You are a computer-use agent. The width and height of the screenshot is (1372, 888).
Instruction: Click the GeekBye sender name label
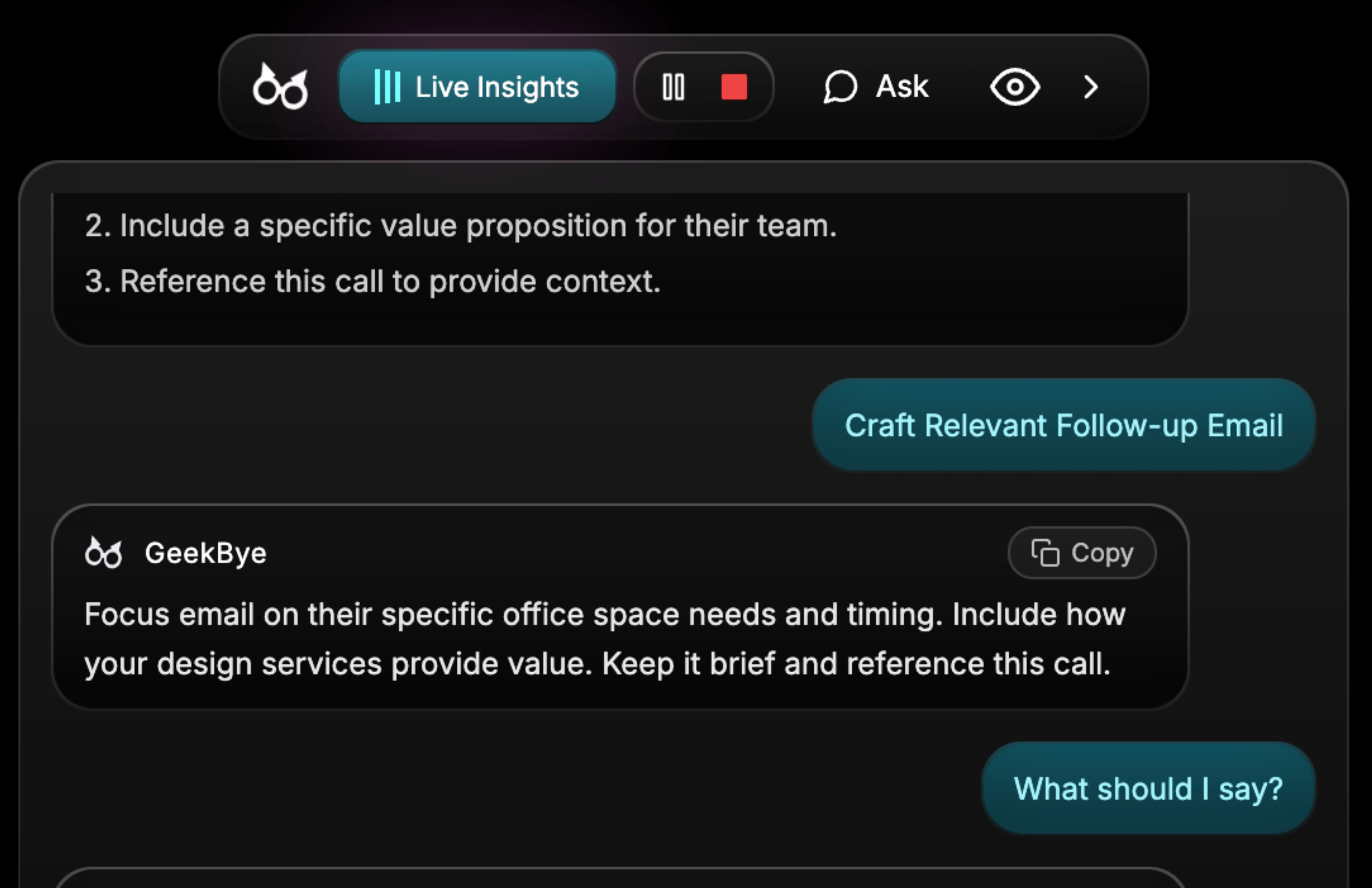(x=206, y=553)
